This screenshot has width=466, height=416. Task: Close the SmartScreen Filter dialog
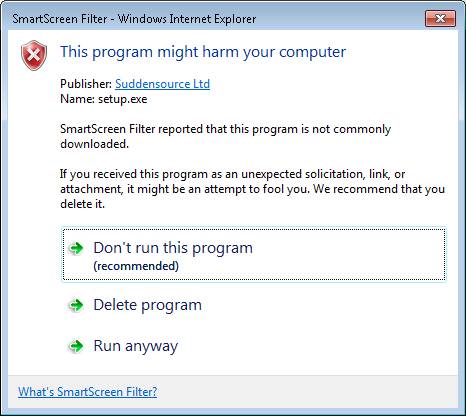click(x=440, y=19)
